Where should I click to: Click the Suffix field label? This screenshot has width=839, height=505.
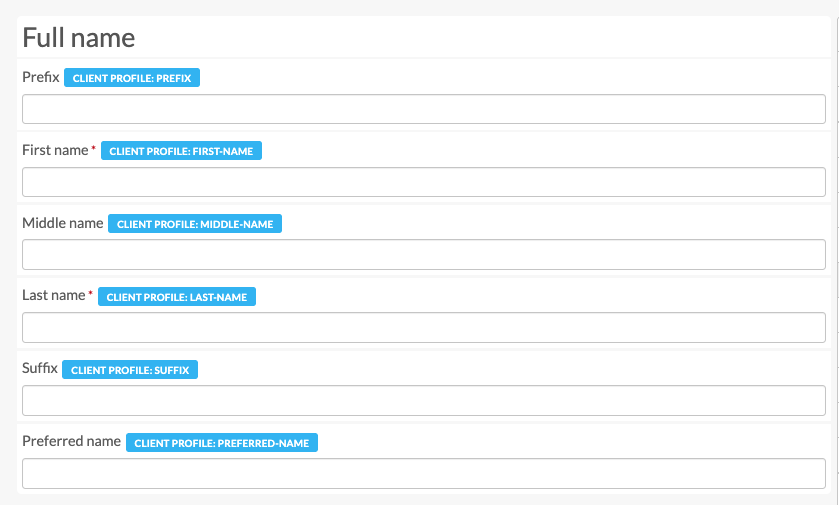tap(40, 369)
